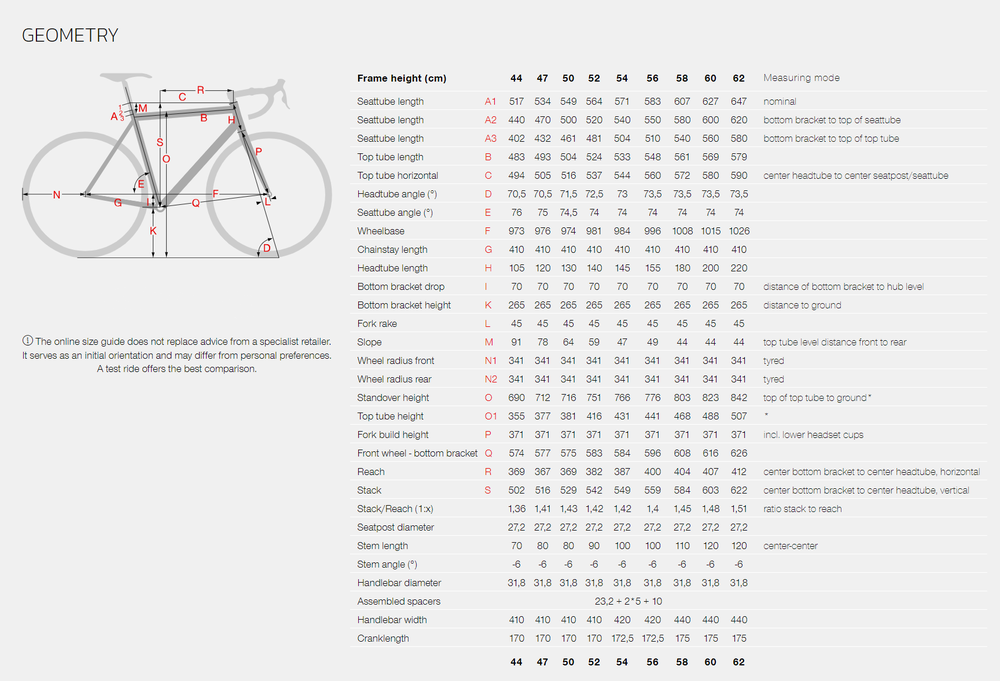The image size is (1000, 681).
Task: Click the red D angle label in the diagram
Action: coord(266,248)
